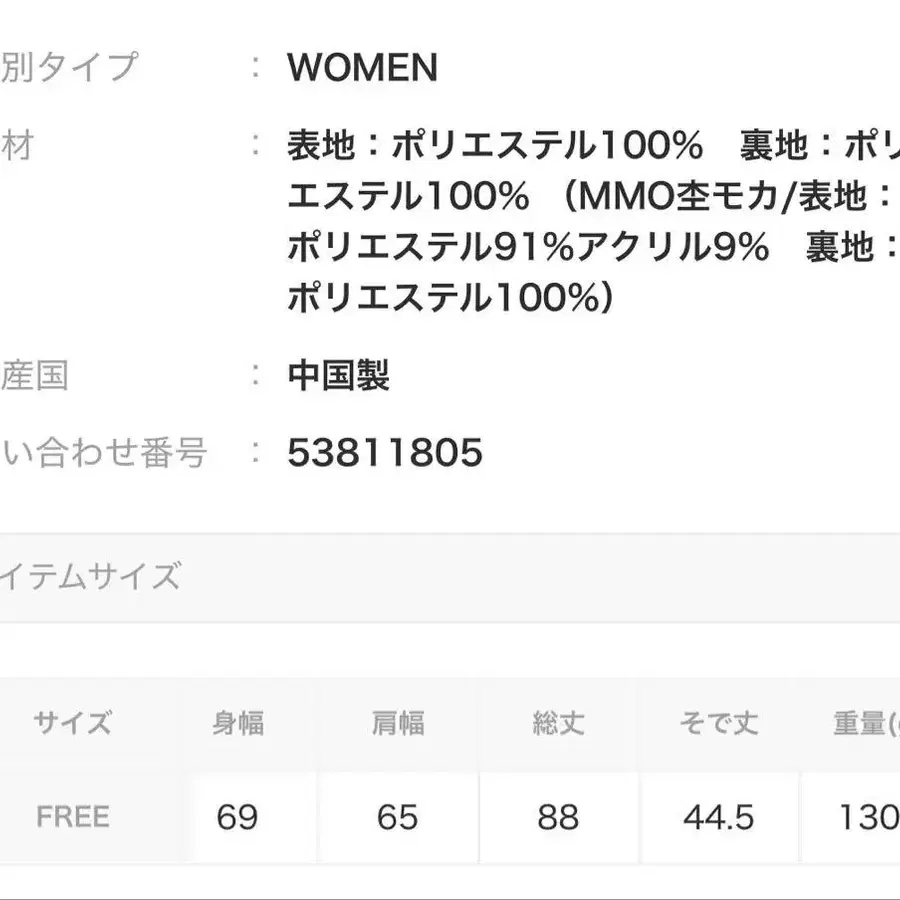This screenshot has width=900, height=900.
Task: Click the そで丈 column header
Action: [x=718, y=723]
